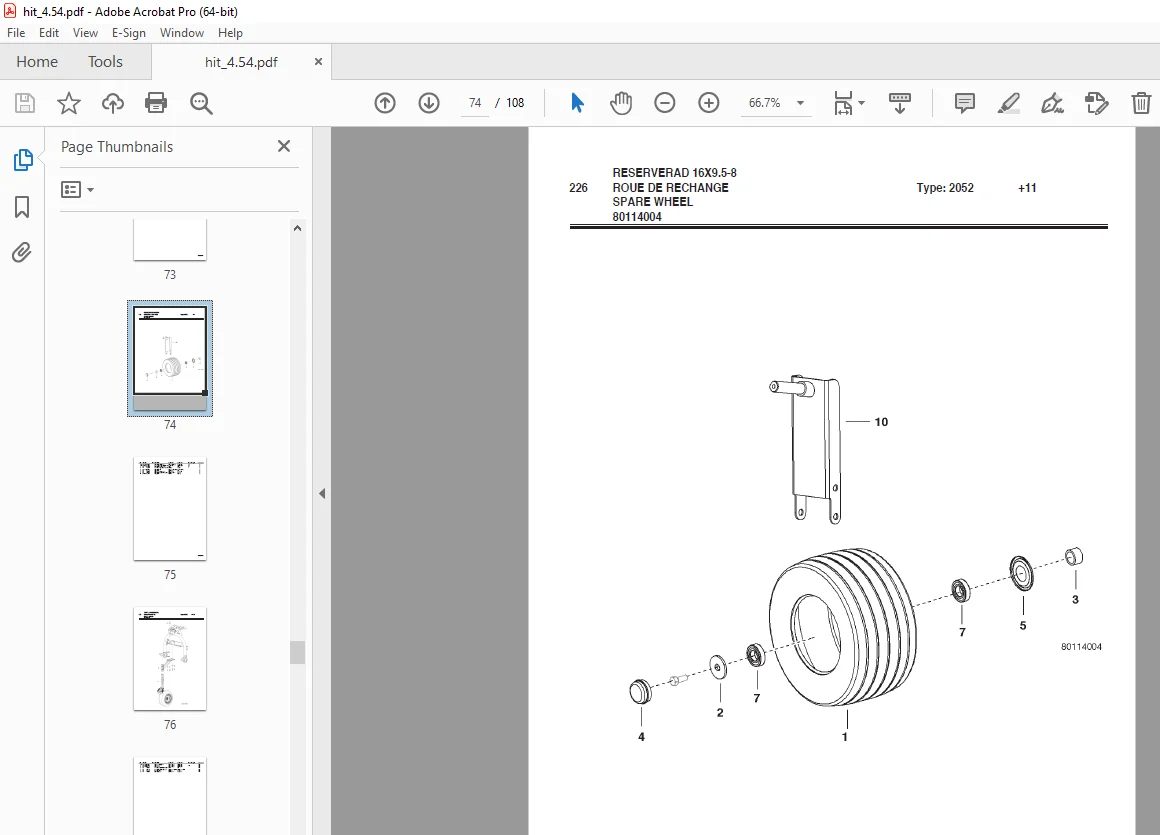Select the hit_4.54.pdf document tab
Image resolution: width=1160 pixels, height=835 pixels.
click(241, 62)
